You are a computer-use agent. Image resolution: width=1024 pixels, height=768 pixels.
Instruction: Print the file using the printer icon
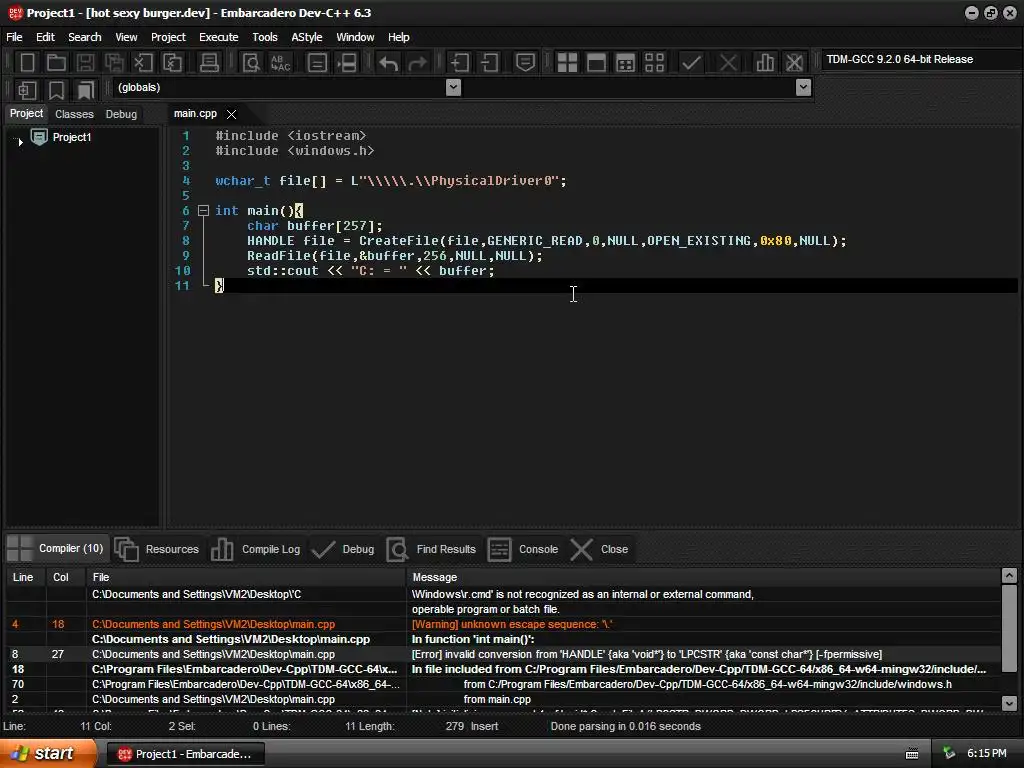pos(209,63)
